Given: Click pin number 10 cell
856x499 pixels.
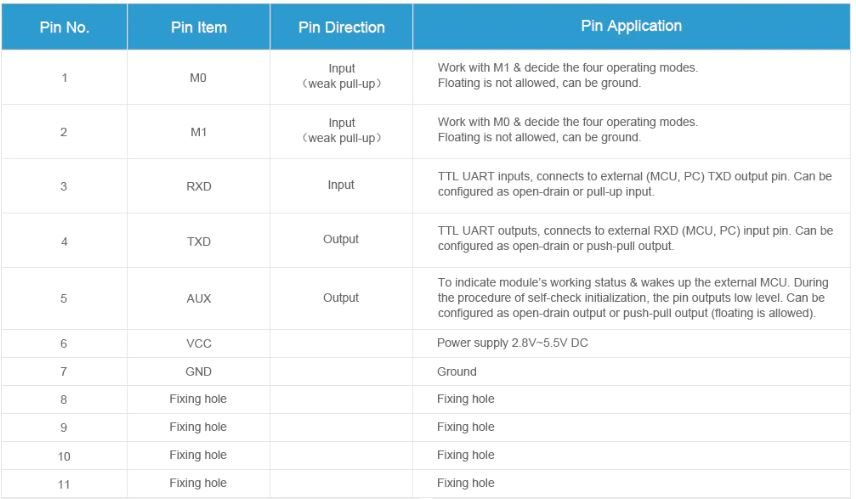Looking at the screenshot, I should coord(64,456).
